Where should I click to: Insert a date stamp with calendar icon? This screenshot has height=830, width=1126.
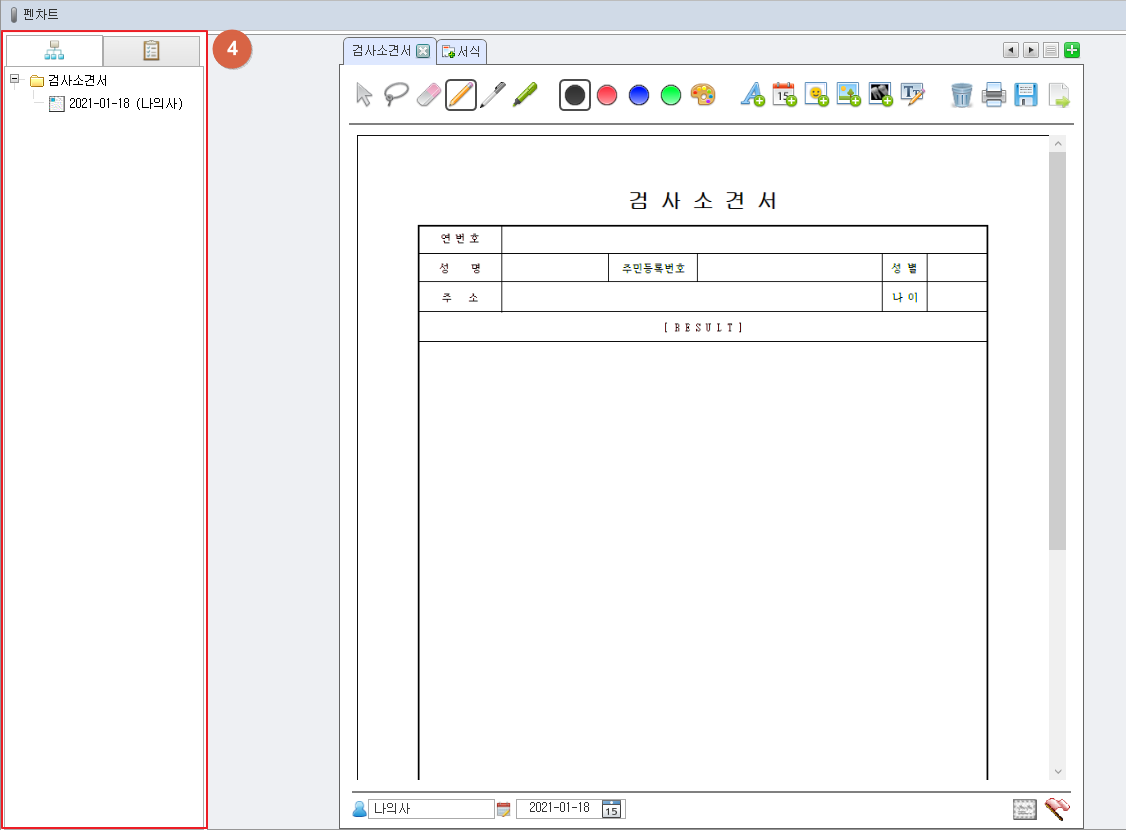tap(784, 95)
